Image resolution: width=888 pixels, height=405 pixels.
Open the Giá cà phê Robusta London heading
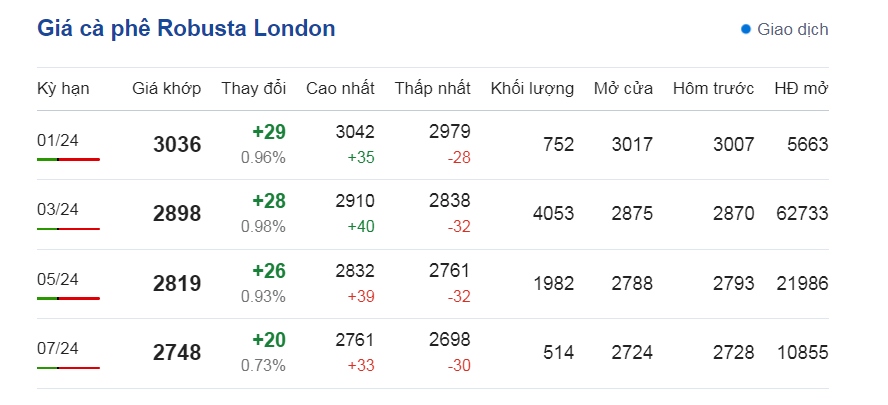click(x=186, y=28)
